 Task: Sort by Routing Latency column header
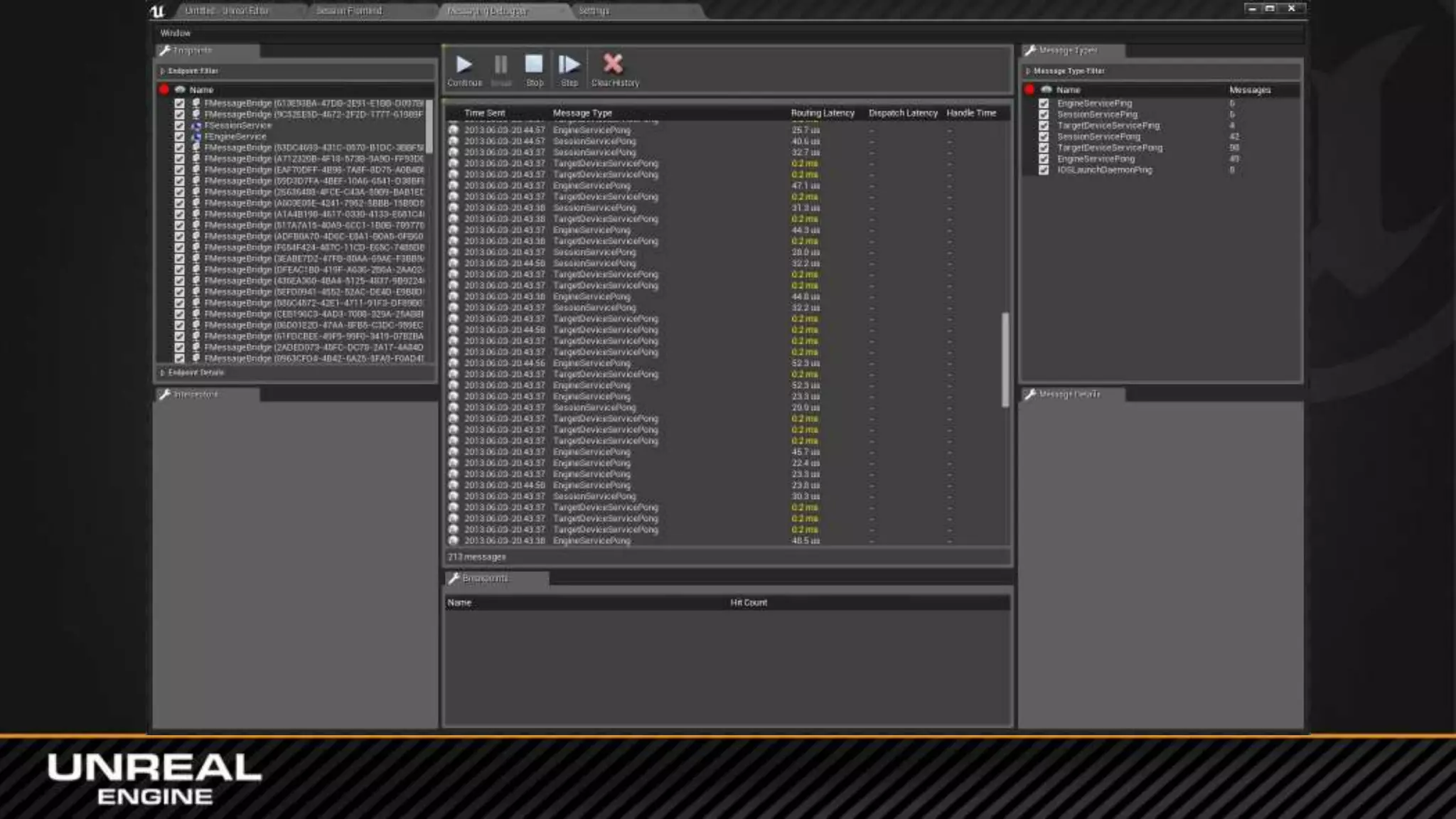[x=822, y=113]
